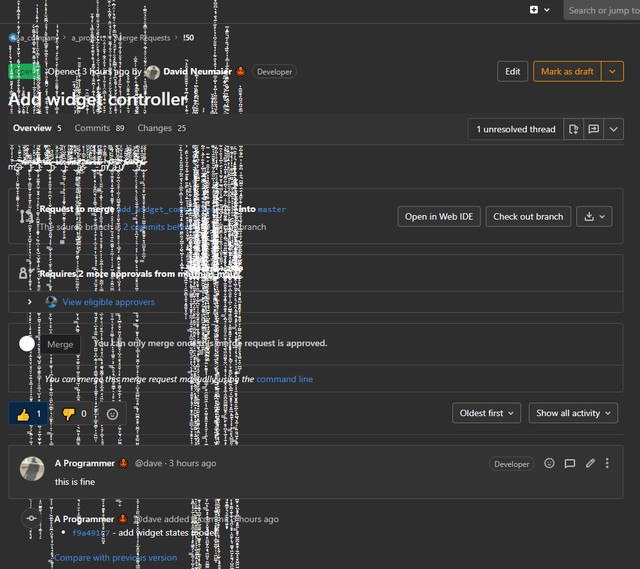Open View eligible approvers link
This screenshot has width=640, height=569.
(109, 302)
